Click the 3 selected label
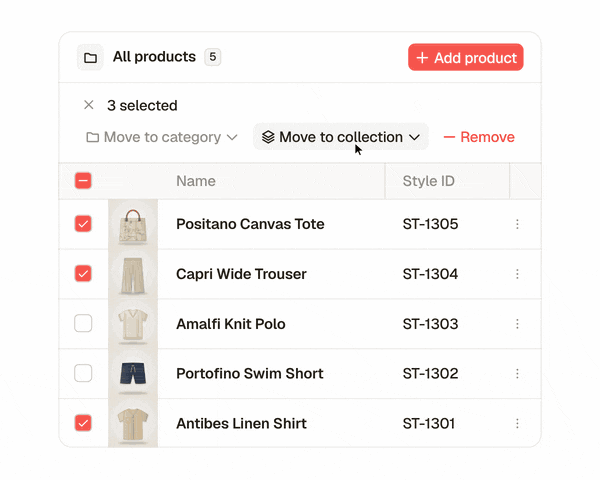 point(142,105)
